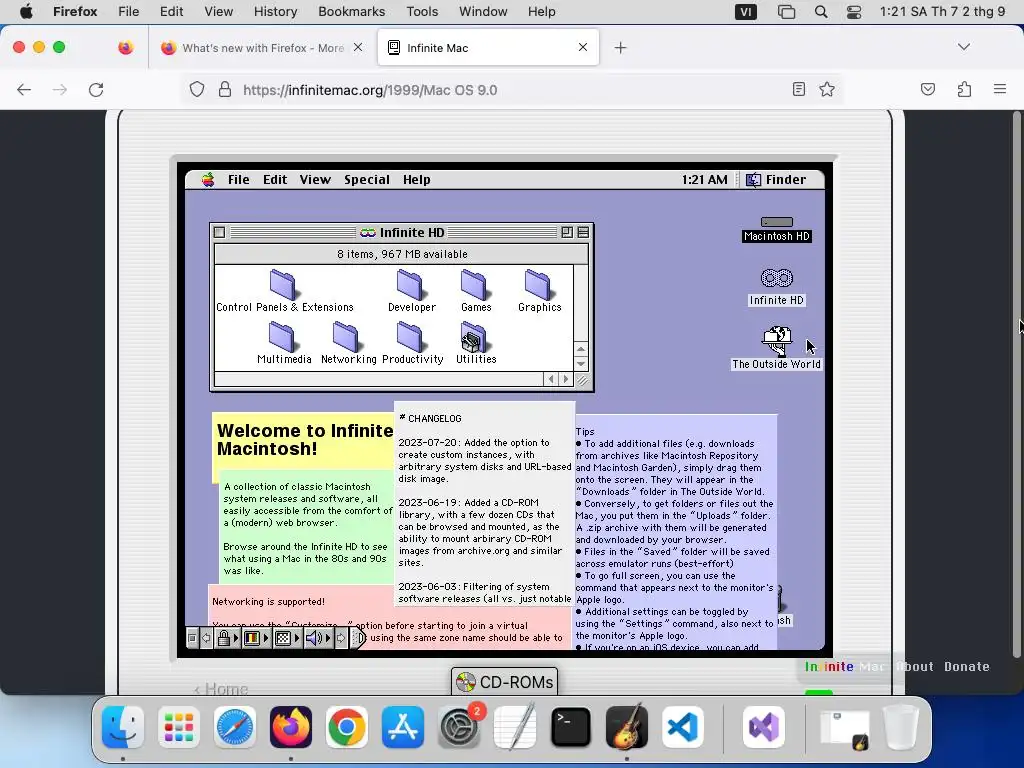1024x768 pixels.
Task: Click the Infinite HD horizontal scroll right arrow
Action: tap(566, 379)
